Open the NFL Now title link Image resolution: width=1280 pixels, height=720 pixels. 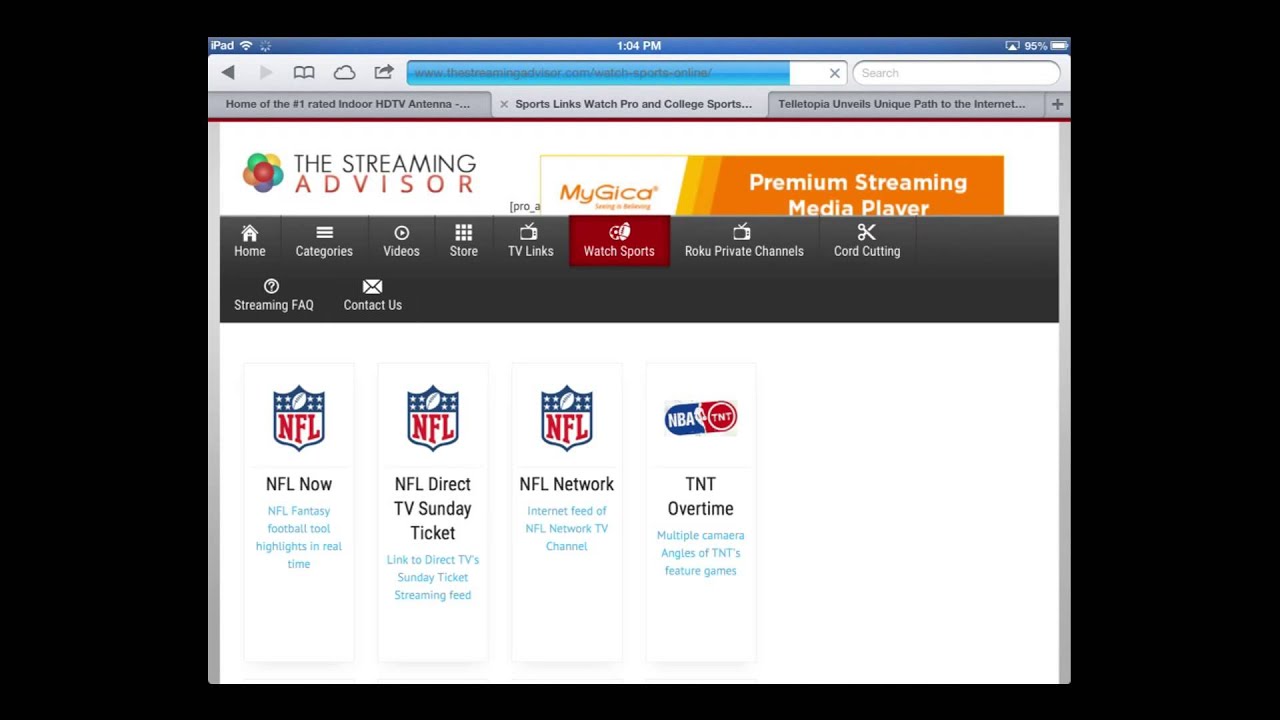(x=299, y=484)
